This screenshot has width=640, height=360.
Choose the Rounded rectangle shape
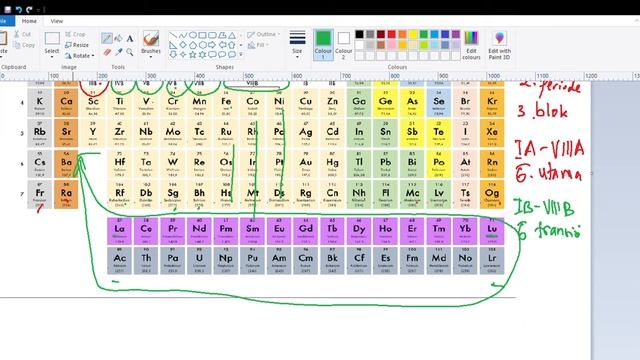pyautogui.click(x=212, y=35)
